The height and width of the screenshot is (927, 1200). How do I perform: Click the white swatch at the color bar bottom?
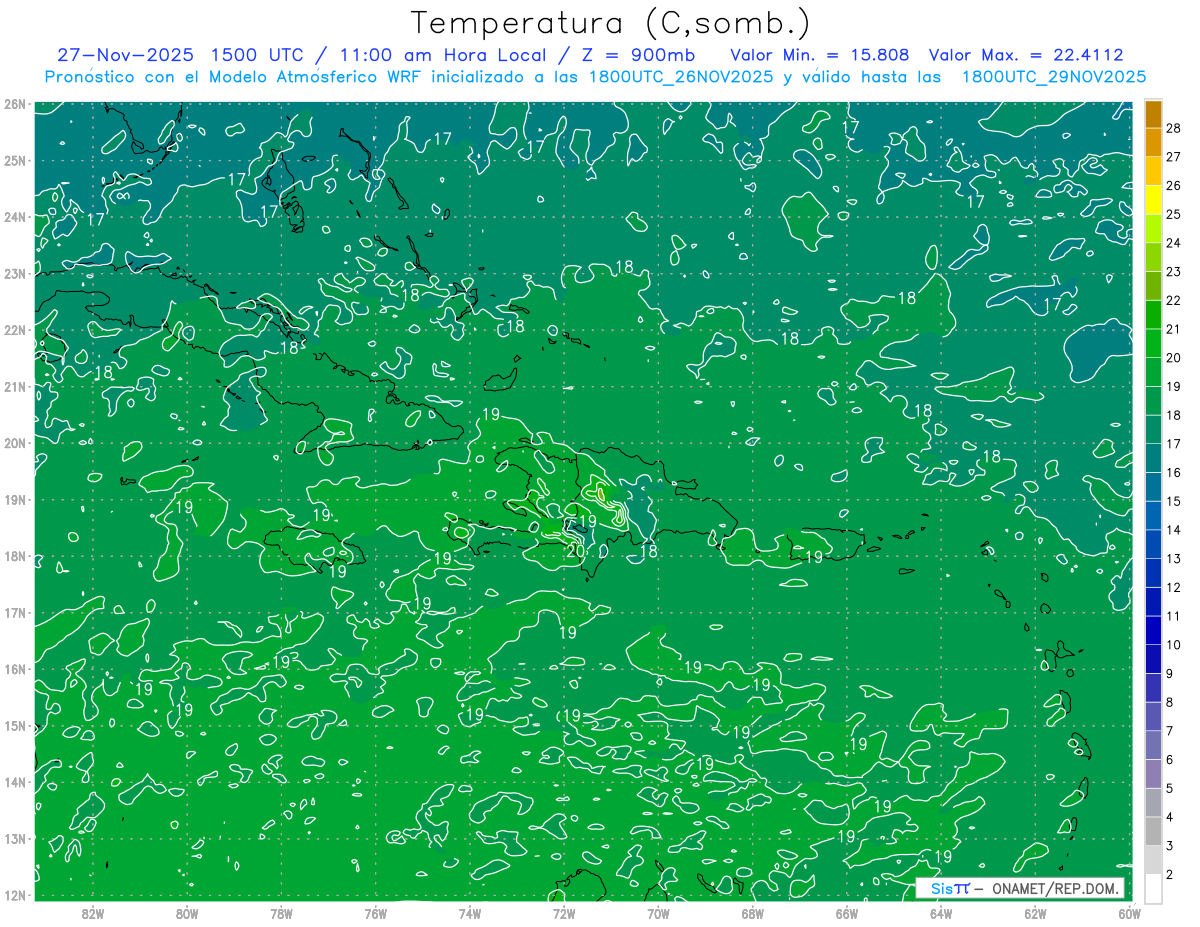tap(1153, 888)
